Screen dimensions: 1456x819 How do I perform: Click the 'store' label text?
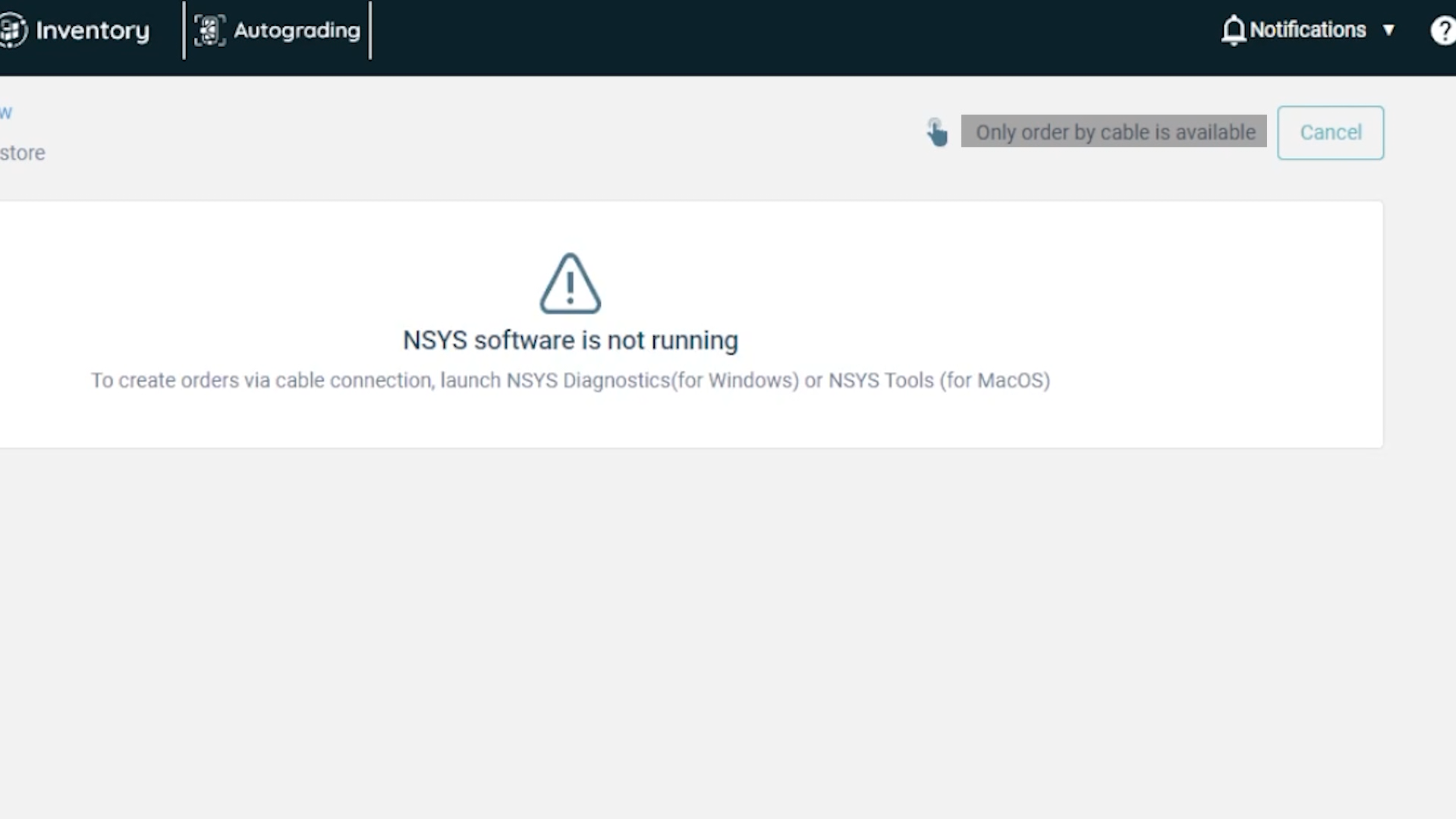[x=22, y=153]
